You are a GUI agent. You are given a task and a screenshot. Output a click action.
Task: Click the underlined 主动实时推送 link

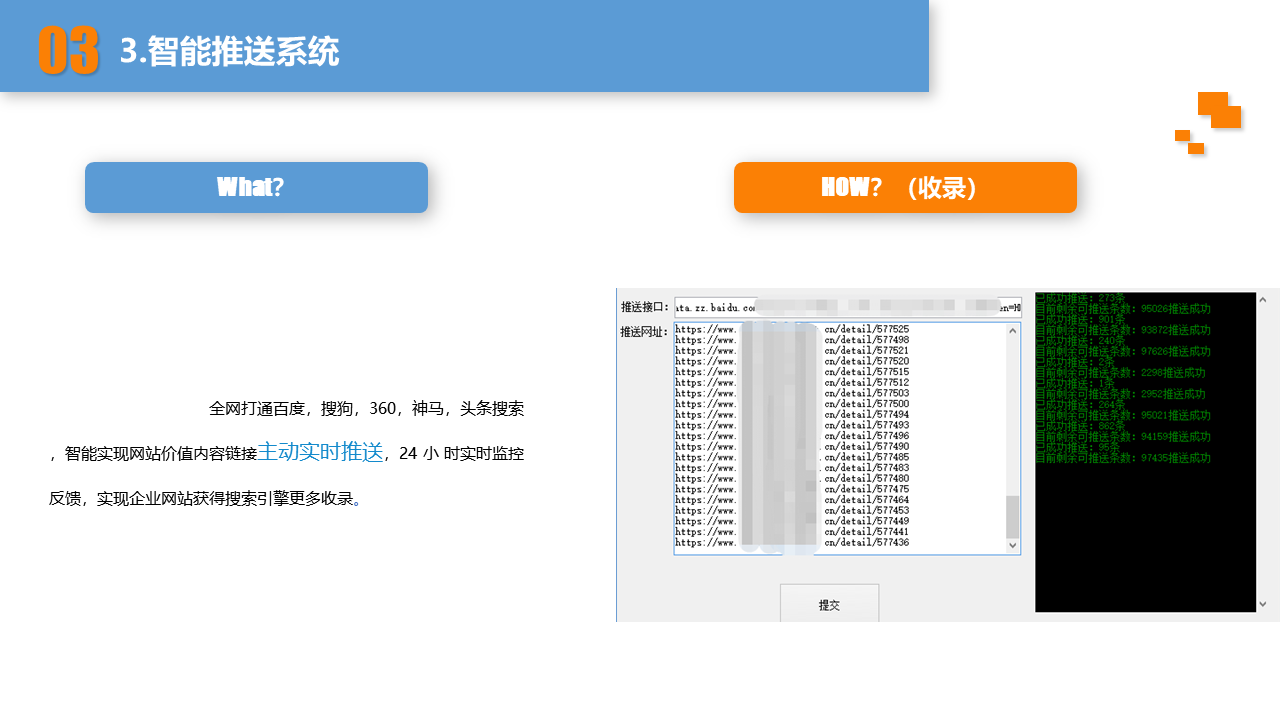pos(322,452)
